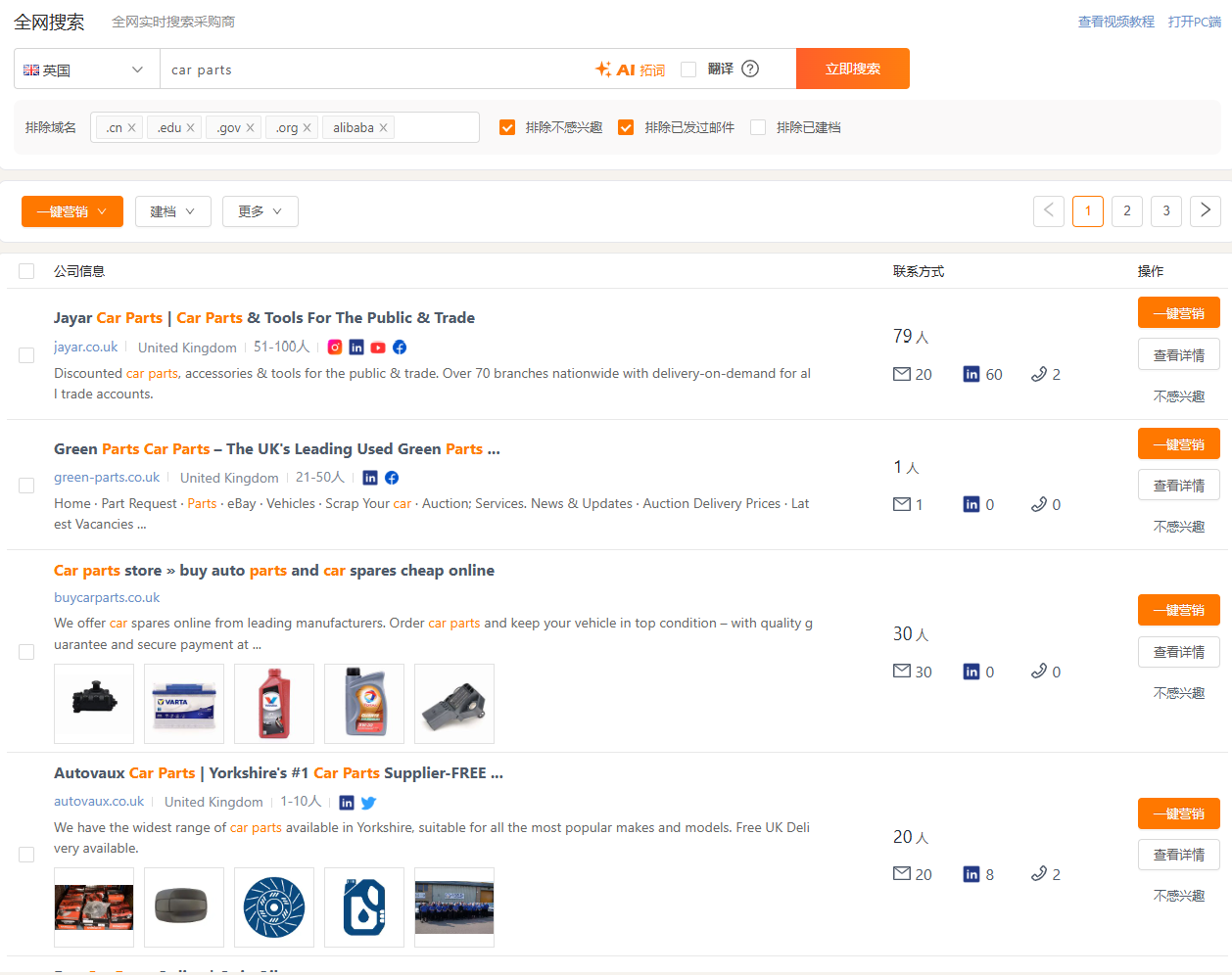Image resolution: width=1232 pixels, height=975 pixels.
Task: Toggle the 排除已发过邮件 checkbox
Action: [626, 127]
